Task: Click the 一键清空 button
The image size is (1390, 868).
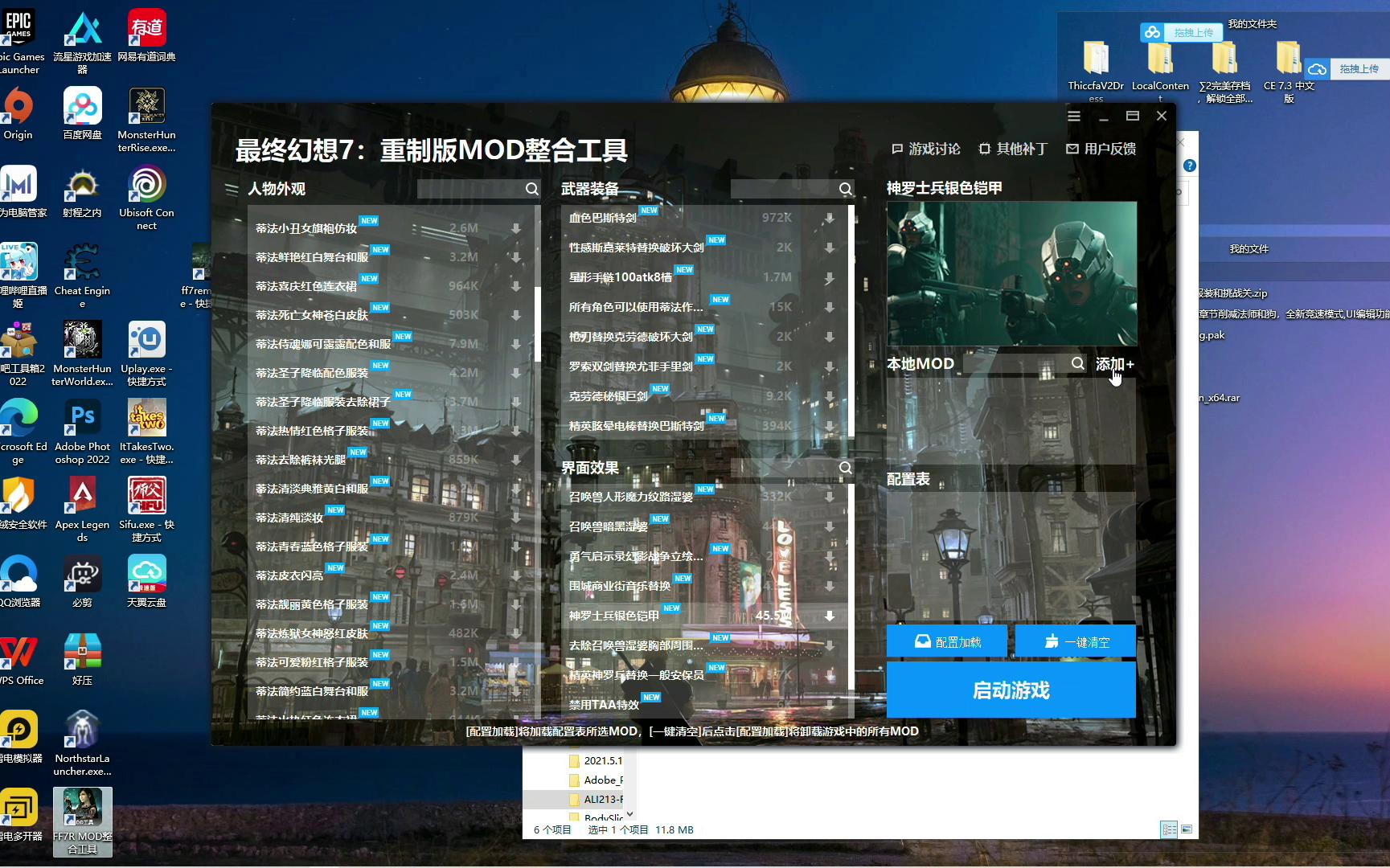Action: click(1076, 641)
